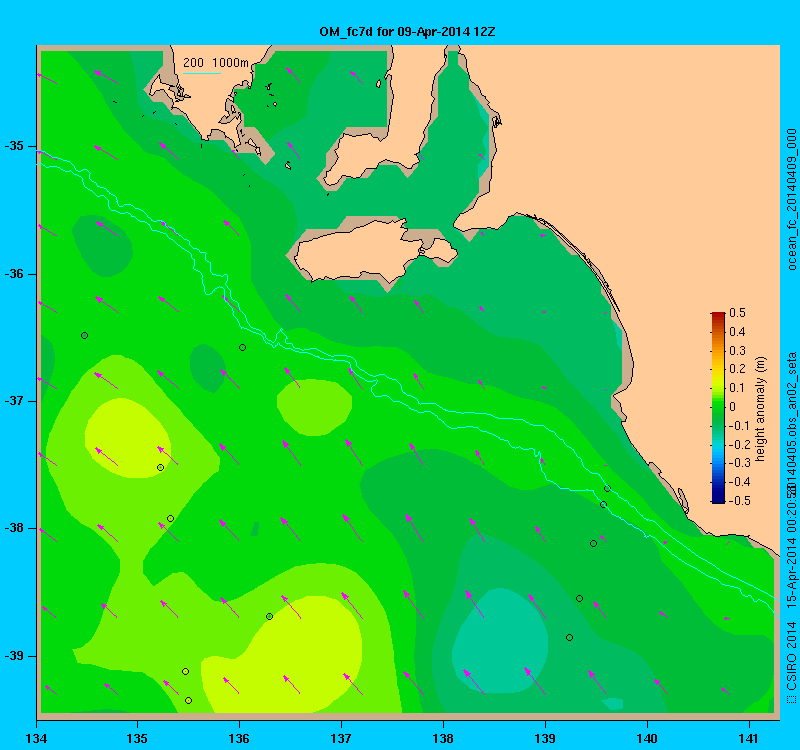Click colorbar tick label '0.4'
This screenshot has height=750, width=800.
pyautogui.click(x=737, y=332)
